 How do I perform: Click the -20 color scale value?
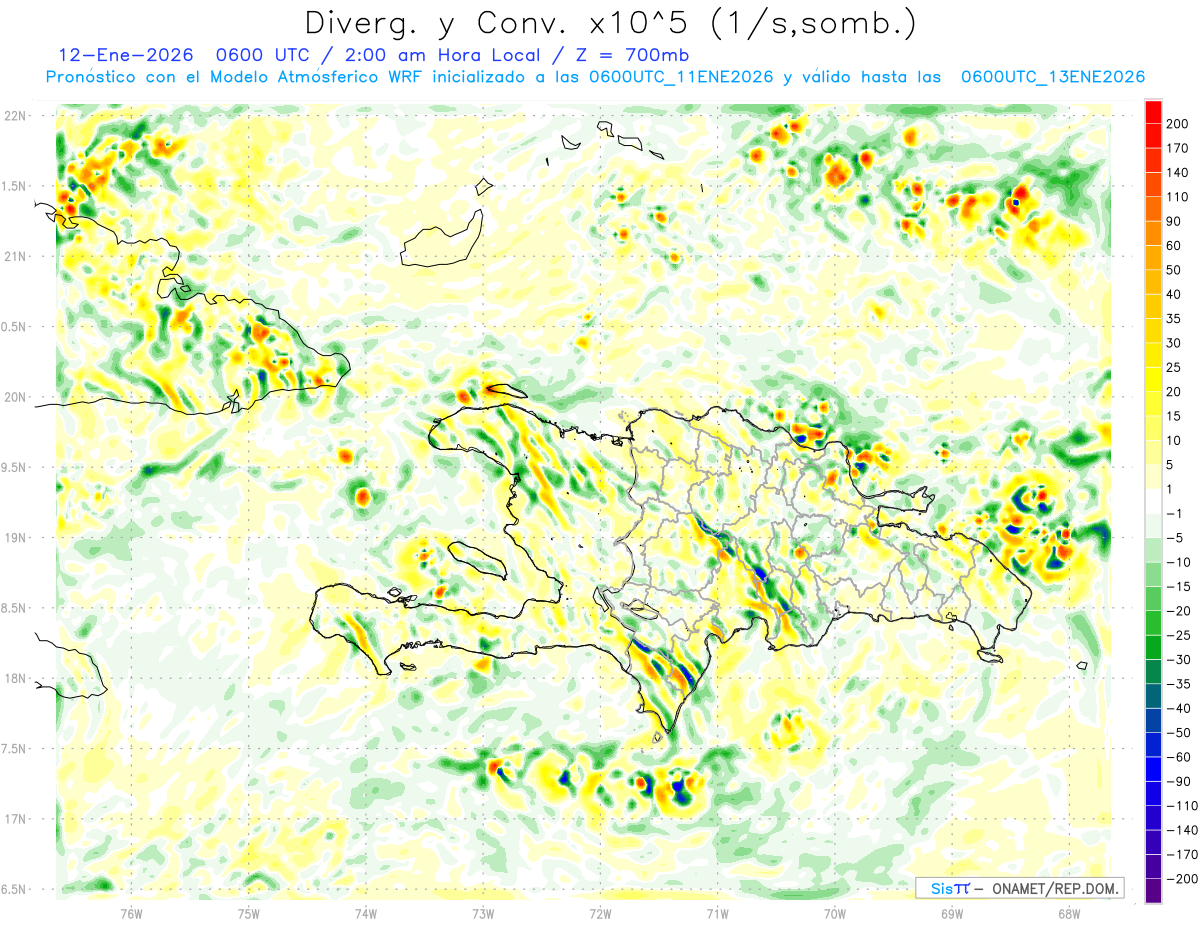point(1180,610)
